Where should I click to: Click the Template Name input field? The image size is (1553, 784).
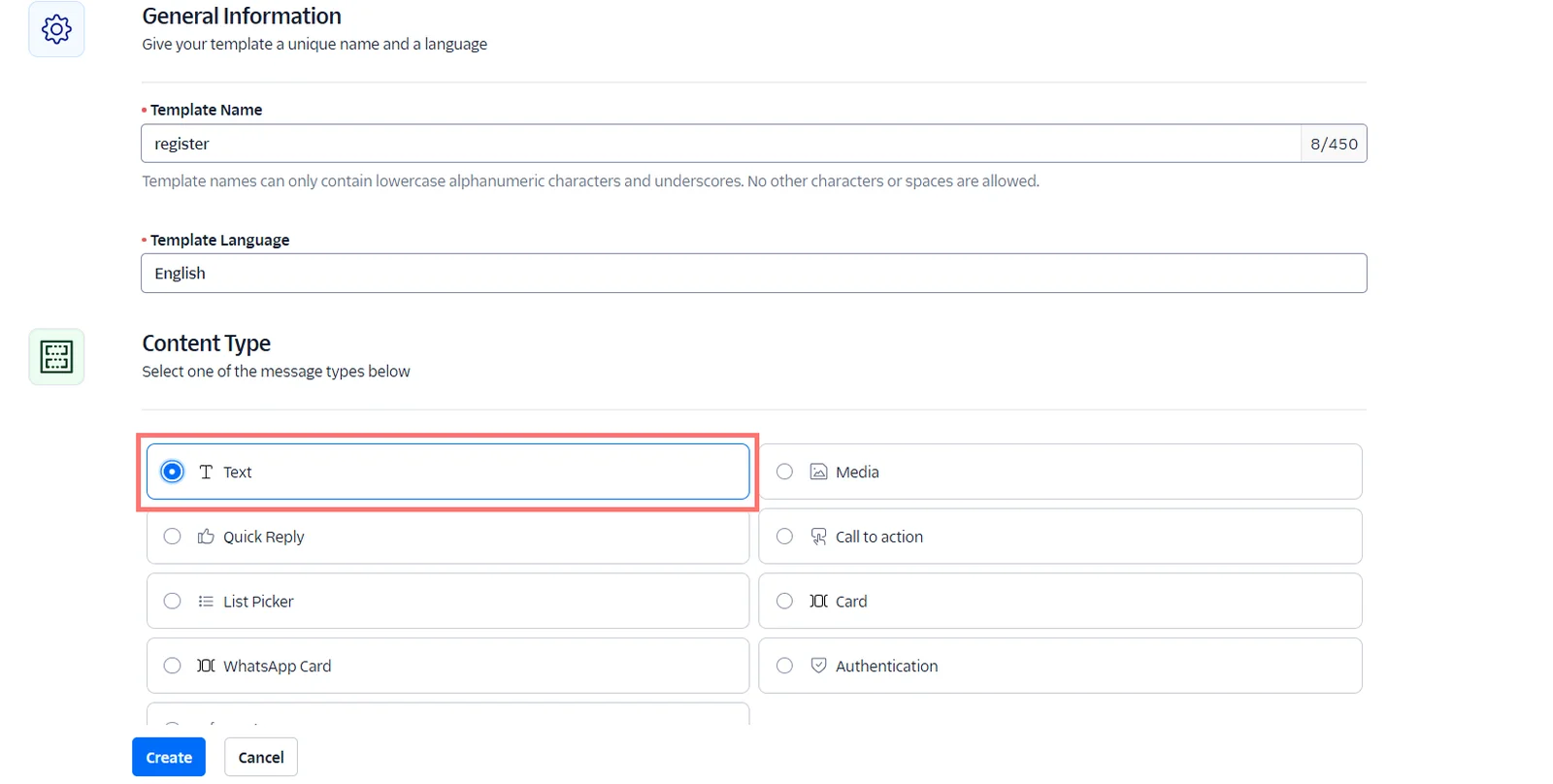click(x=720, y=144)
